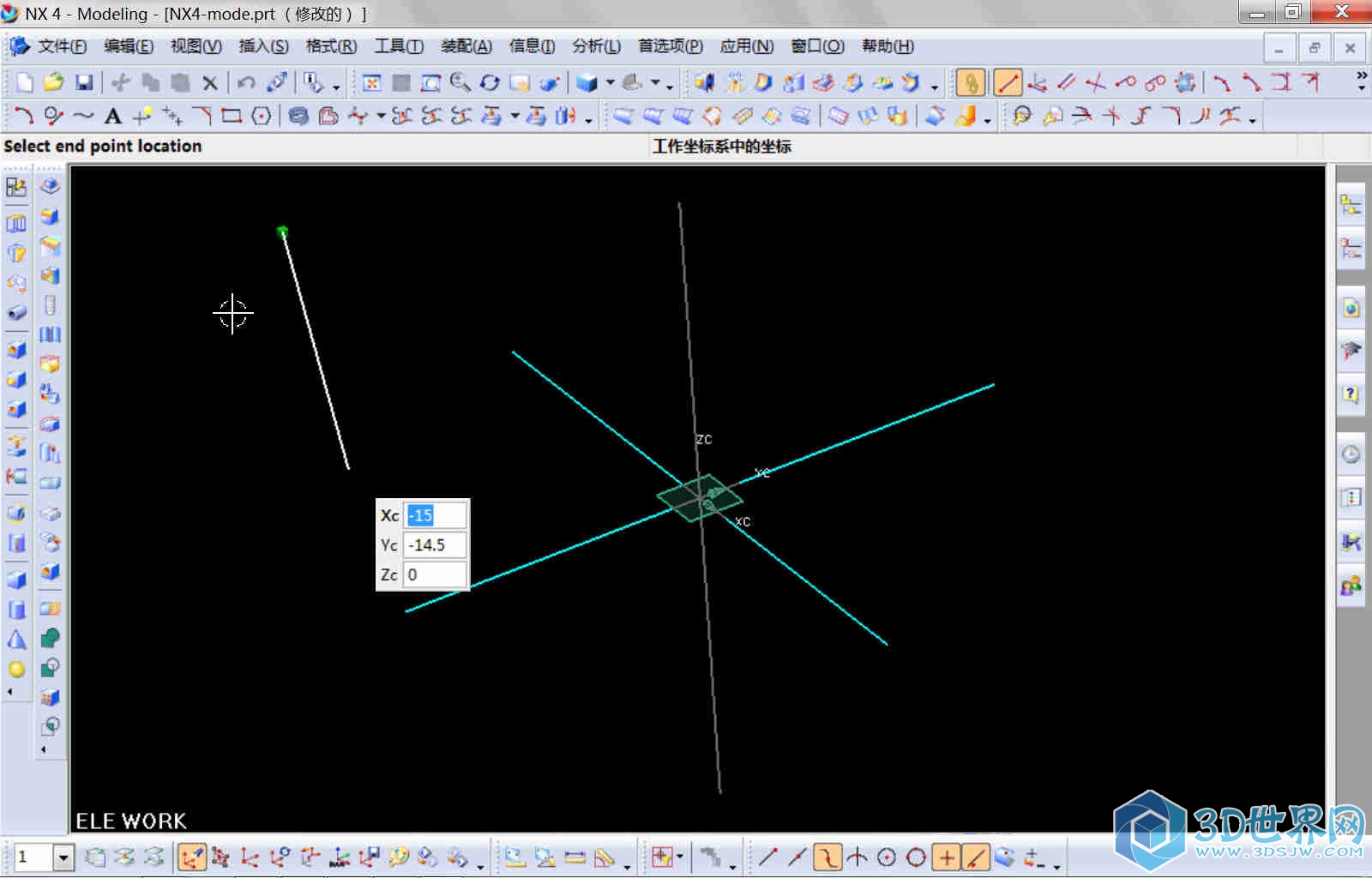Open the 文件(F) menu
The height and width of the screenshot is (878, 1372).
click(62, 46)
